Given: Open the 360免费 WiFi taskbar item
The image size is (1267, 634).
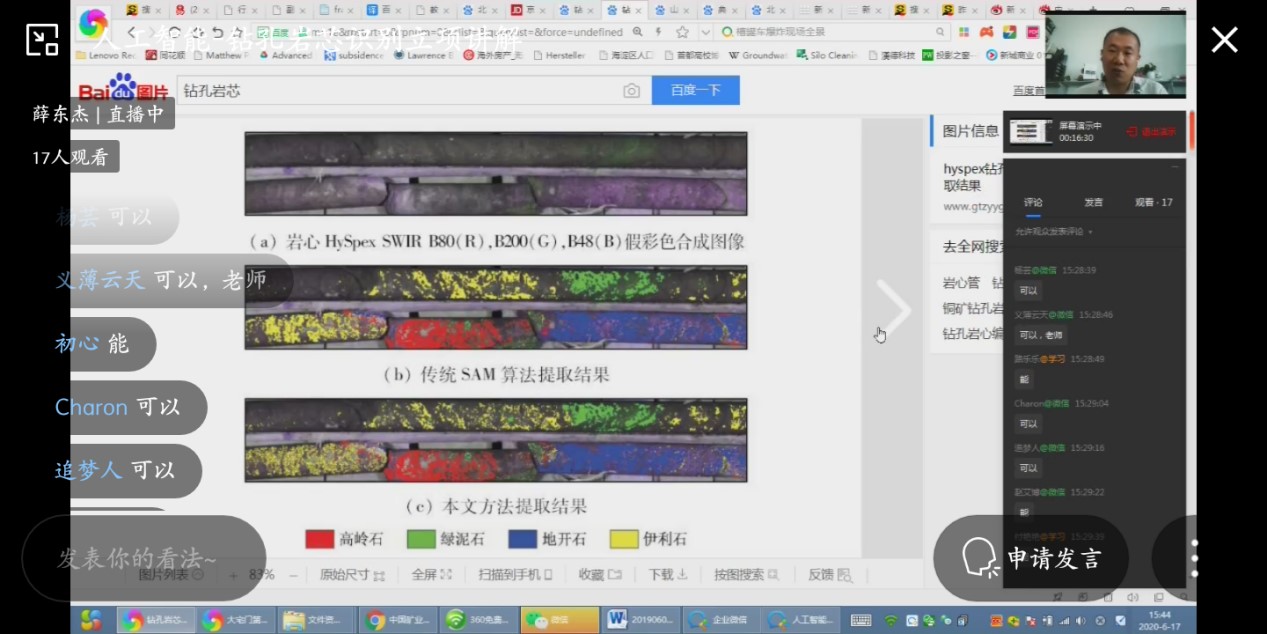Looking at the screenshot, I should 479,620.
